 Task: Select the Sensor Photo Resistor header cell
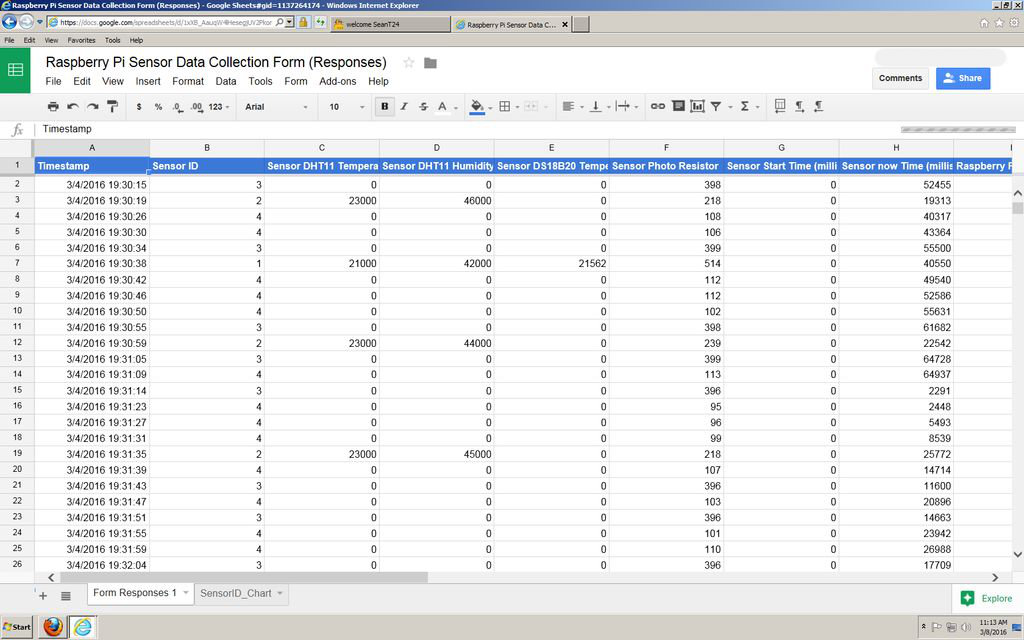click(666, 166)
